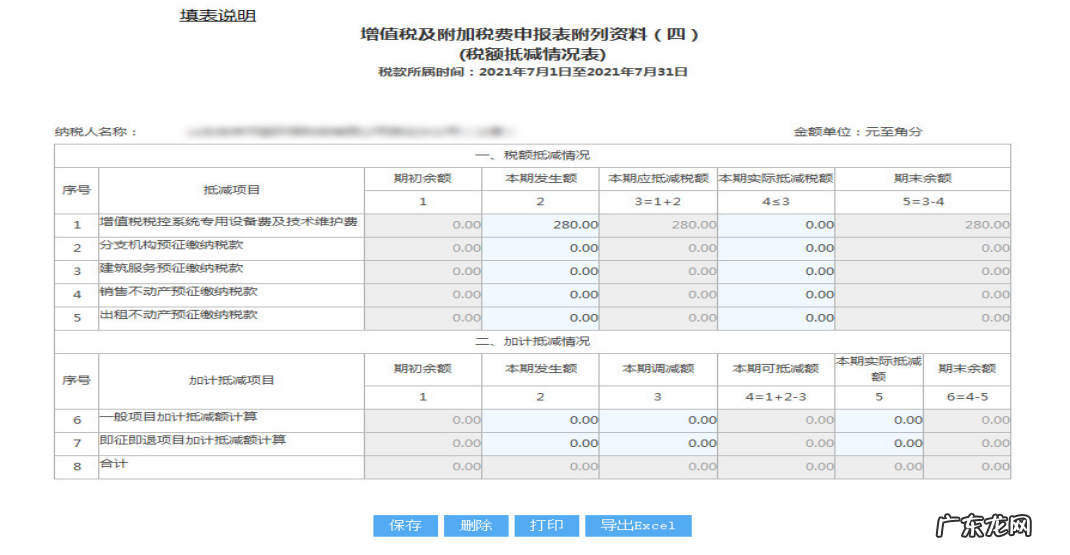
Task: Edit 本期实际抵减税额 for 销售不动产预征缴纳税款
Action: click(776, 295)
